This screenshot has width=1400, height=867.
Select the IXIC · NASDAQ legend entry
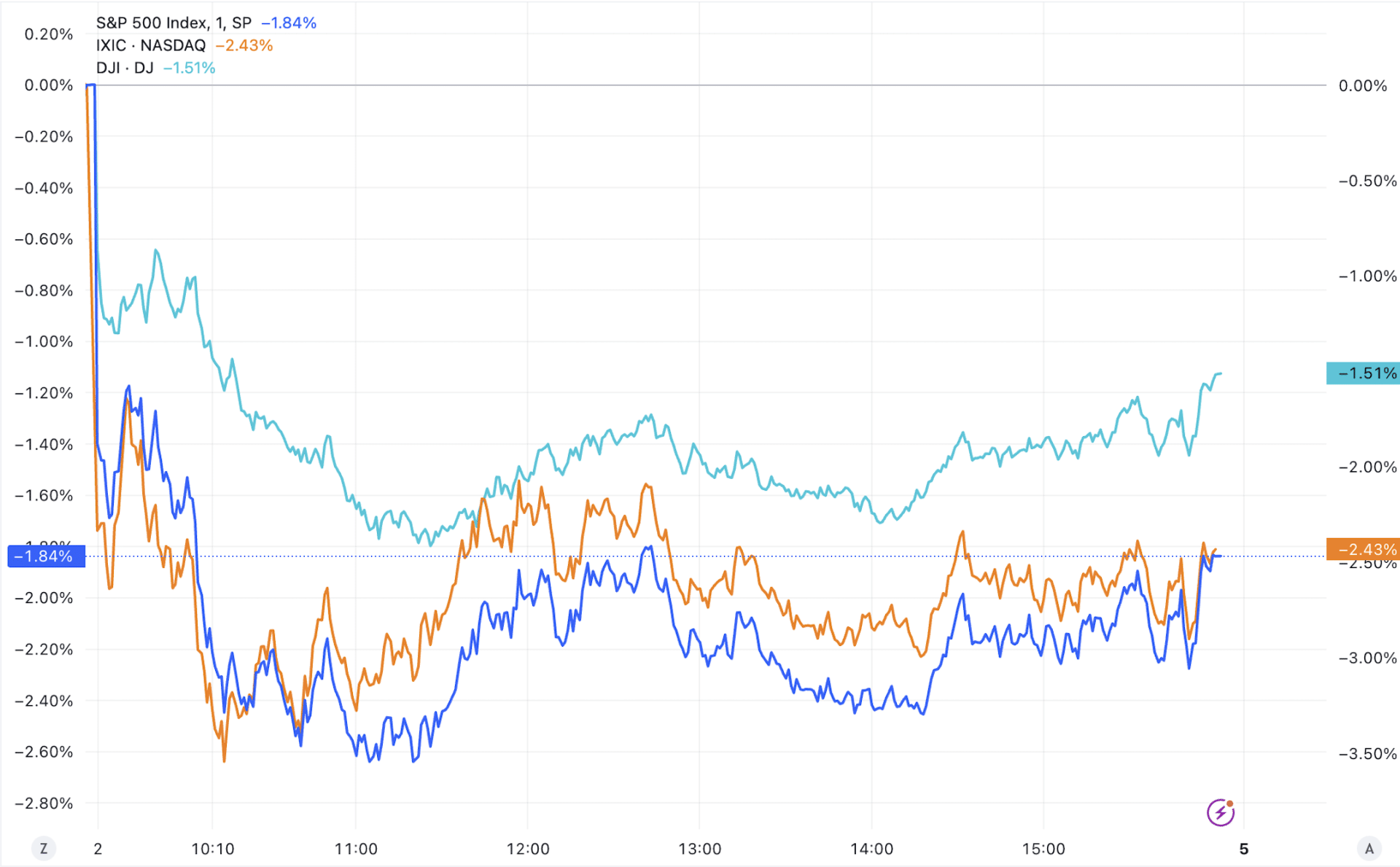(x=151, y=45)
